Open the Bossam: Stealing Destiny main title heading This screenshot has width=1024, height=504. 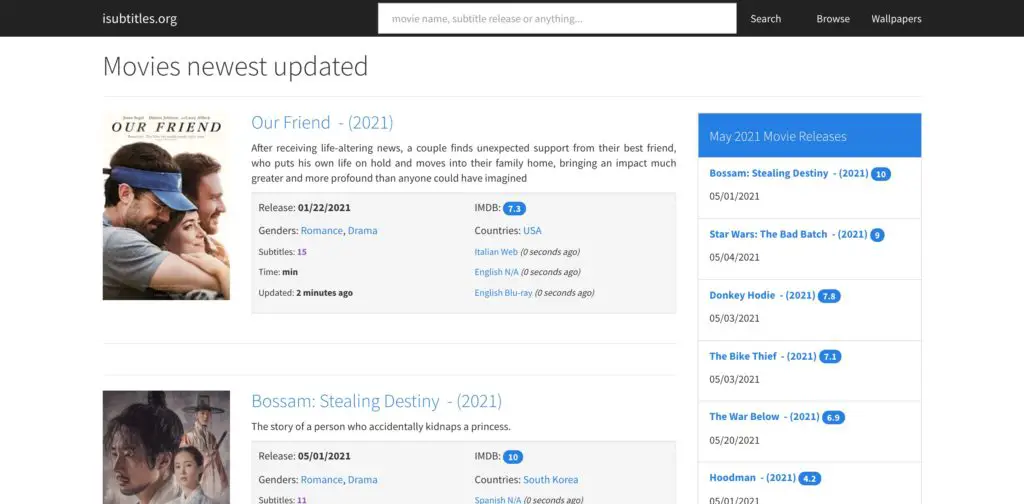pos(376,401)
